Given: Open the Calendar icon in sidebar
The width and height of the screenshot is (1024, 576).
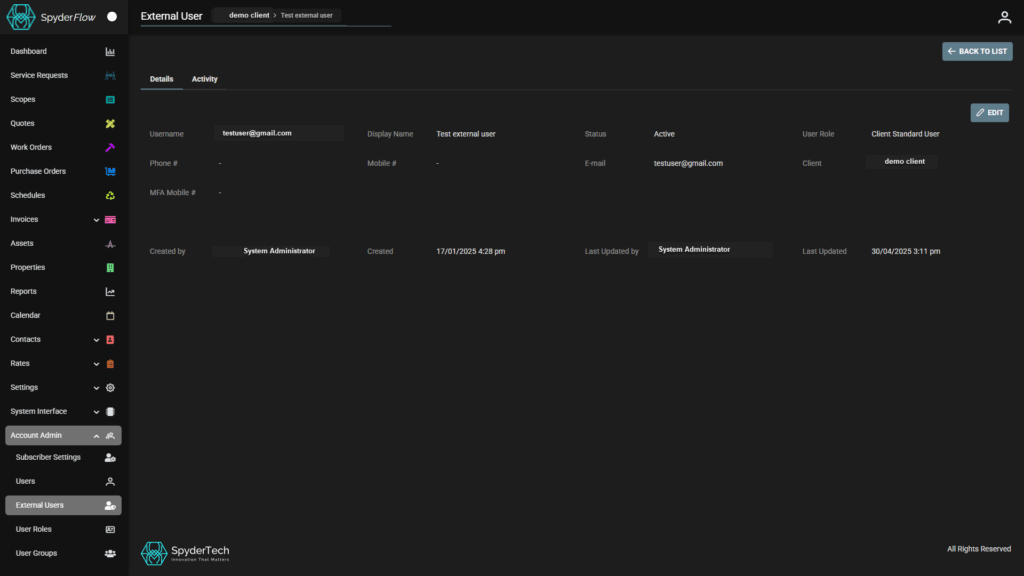Looking at the screenshot, I should pos(110,316).
